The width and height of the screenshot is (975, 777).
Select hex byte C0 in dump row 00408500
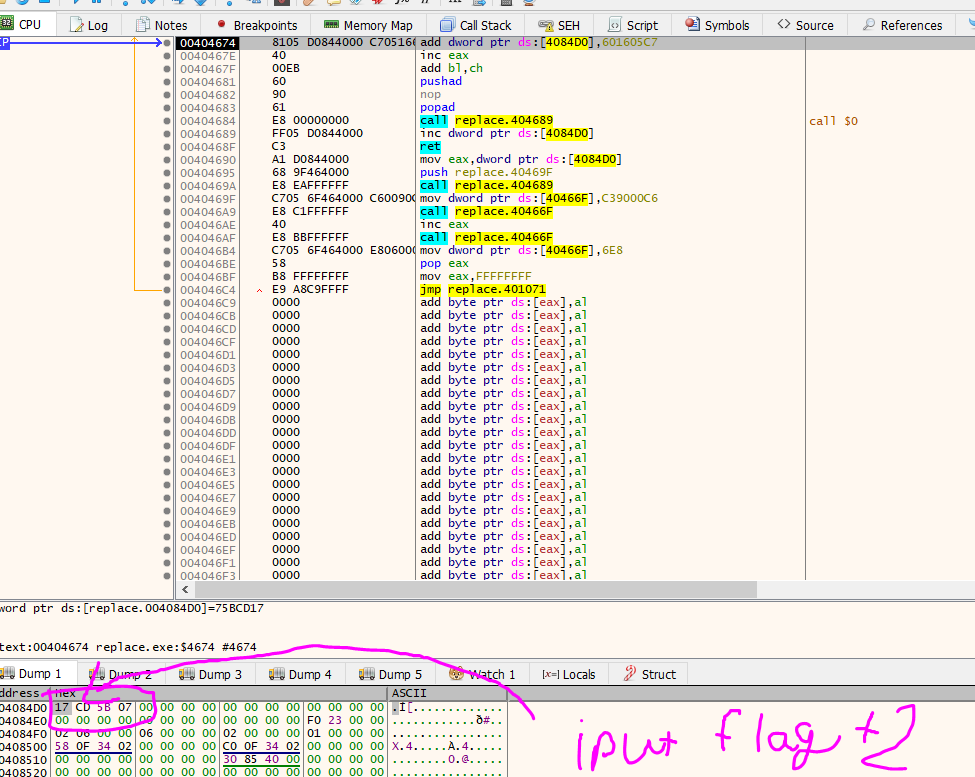coord(230,747)
